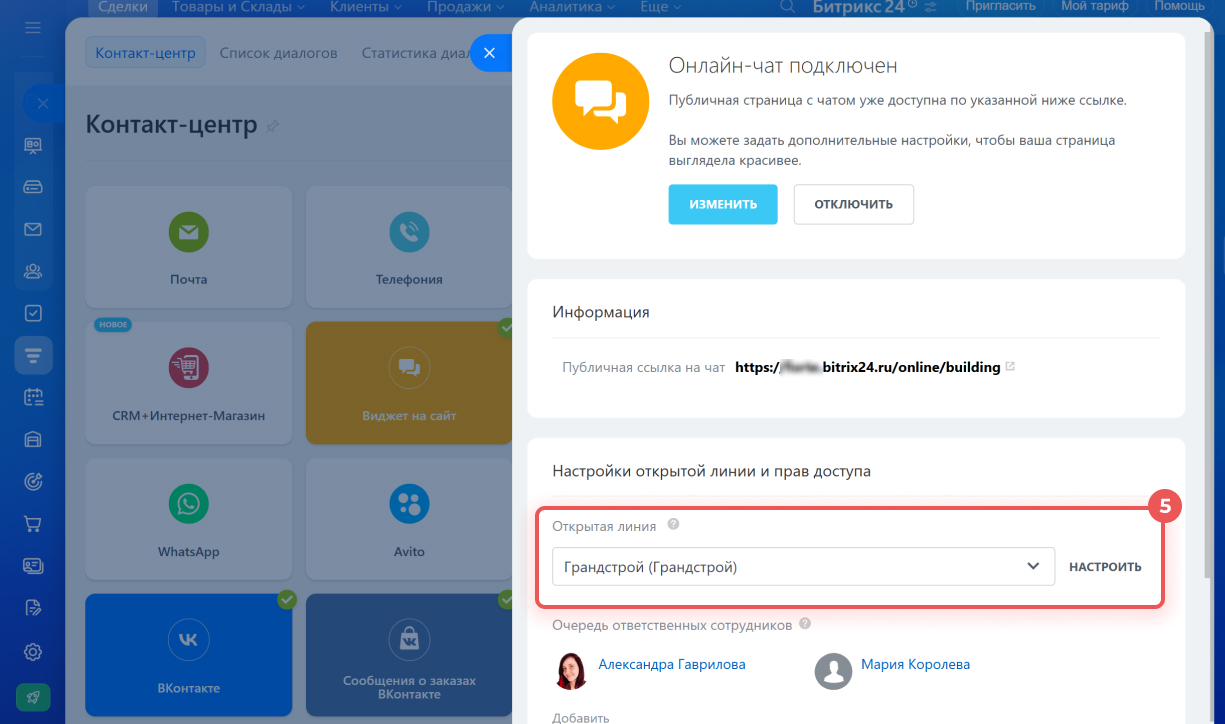1225x724 pixels.
Task: Click help icon next to Очередь ответственных сотрудников
Action: click(x=805, y=625)
